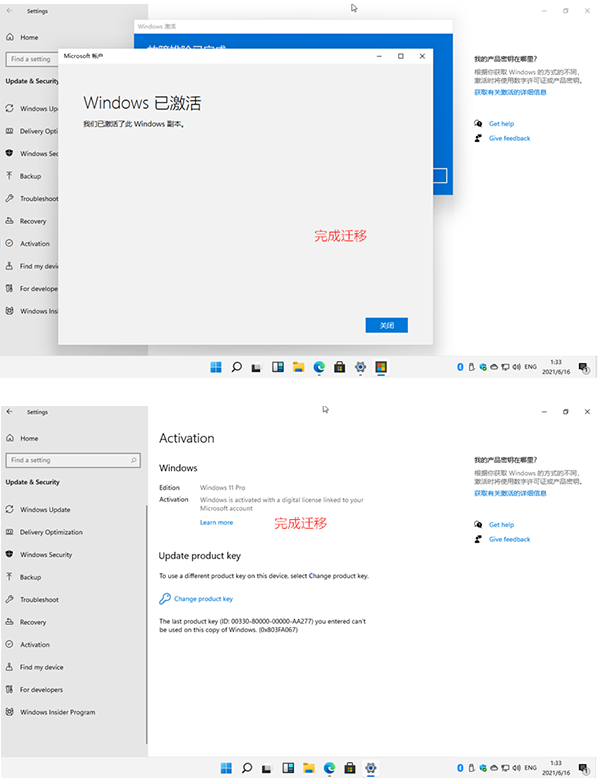
Task: Click key icon beside Change product key
Action: [x=165, y=599]
